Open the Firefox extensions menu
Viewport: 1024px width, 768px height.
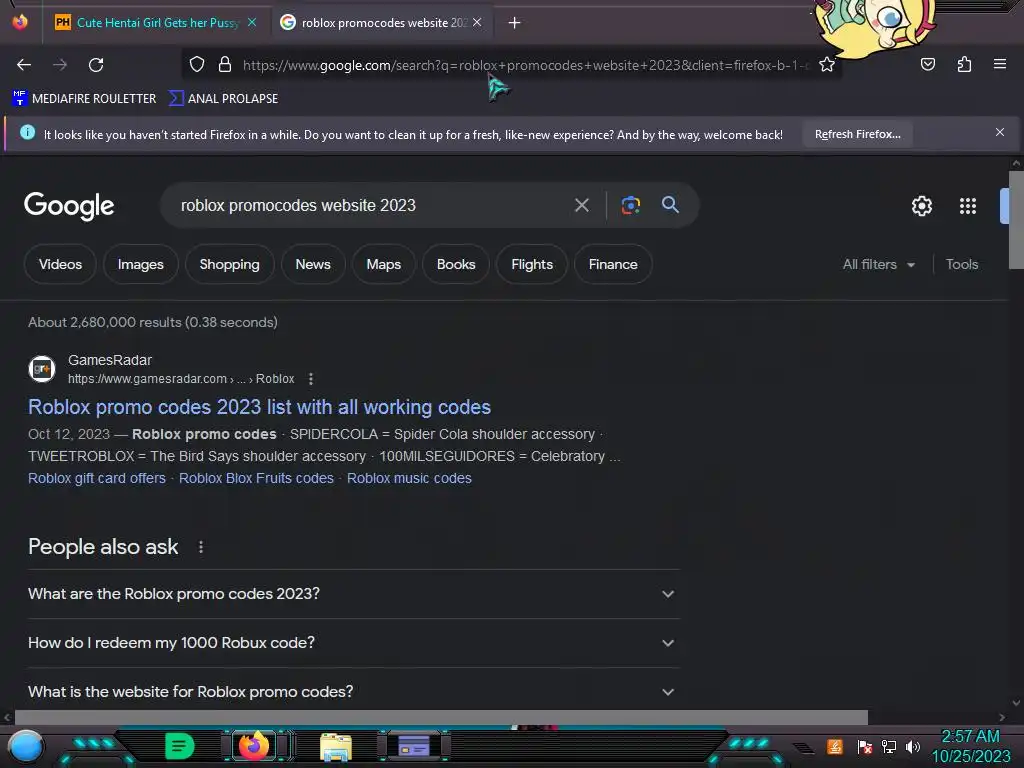(964, 65)
